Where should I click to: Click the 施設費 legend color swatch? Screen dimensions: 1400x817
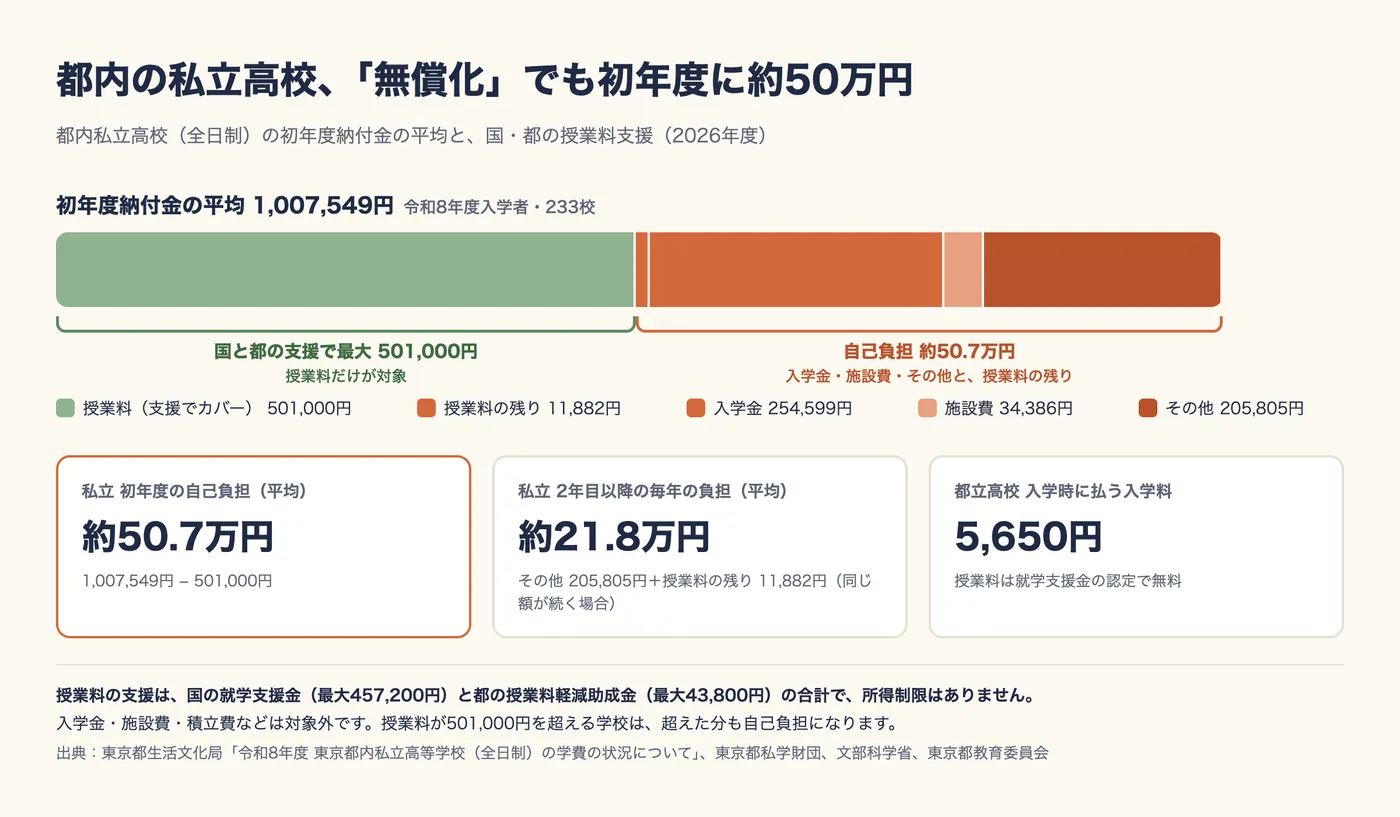coord(927,408)
